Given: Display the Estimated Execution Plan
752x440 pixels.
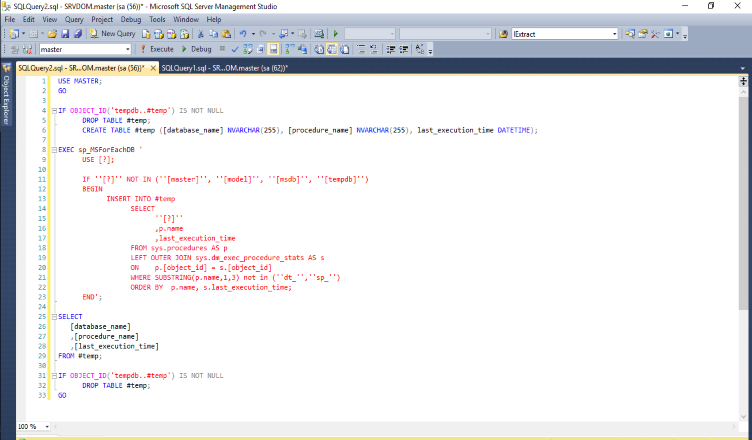Looking at the screenshot, I should point(248,49).
